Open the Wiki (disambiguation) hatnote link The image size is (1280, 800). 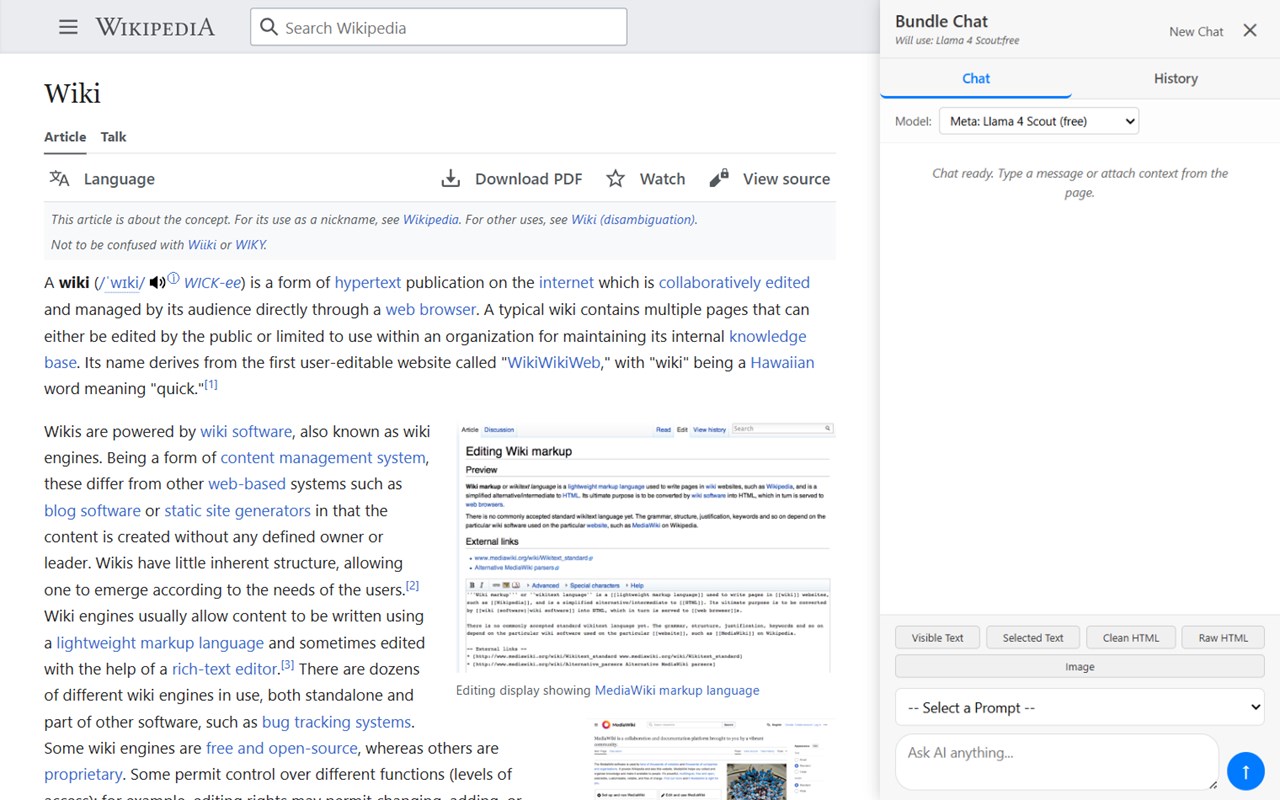coord(633,219)
